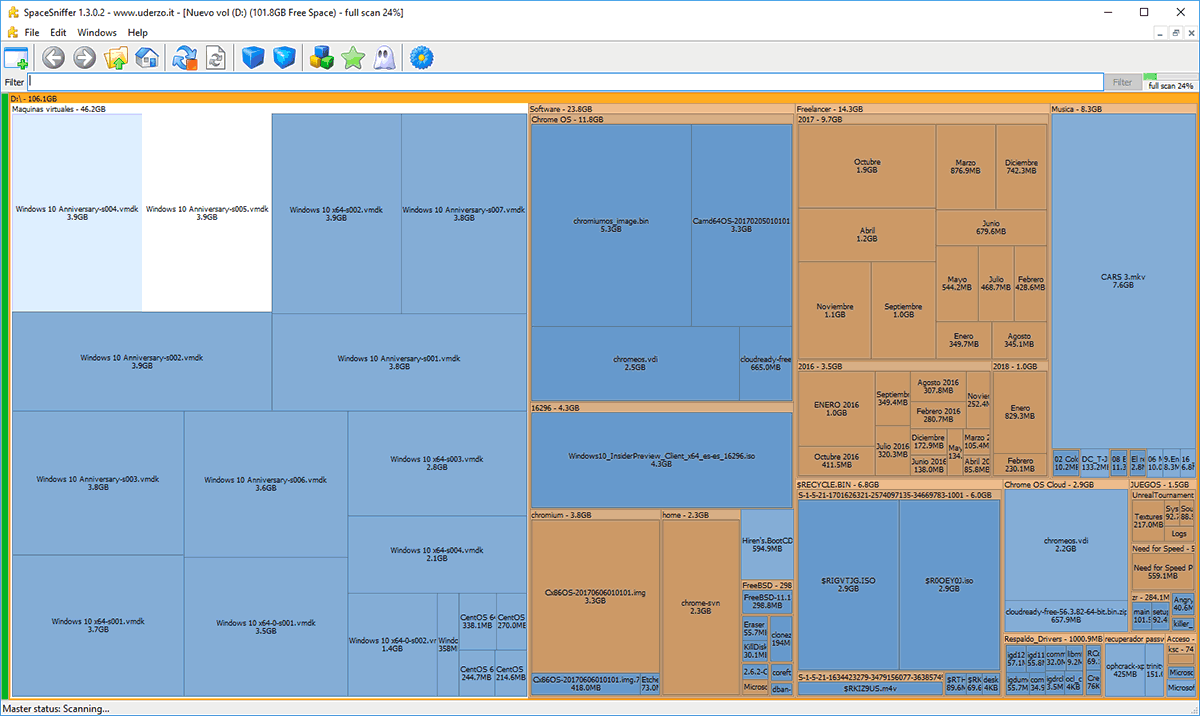Click the blue flower donate icon
Image resolution: width=1200 pixels, height=716 pixels.
(x=421, y=58)
